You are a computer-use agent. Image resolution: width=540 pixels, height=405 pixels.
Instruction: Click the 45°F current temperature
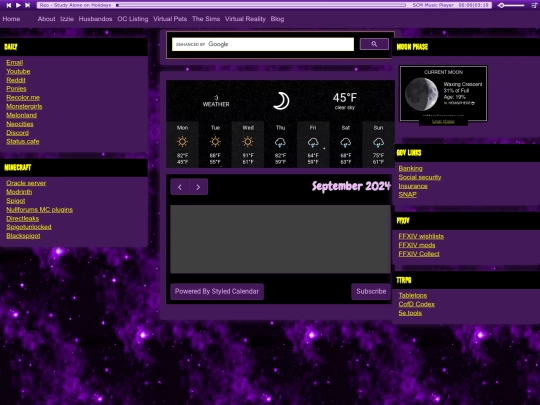345,98
